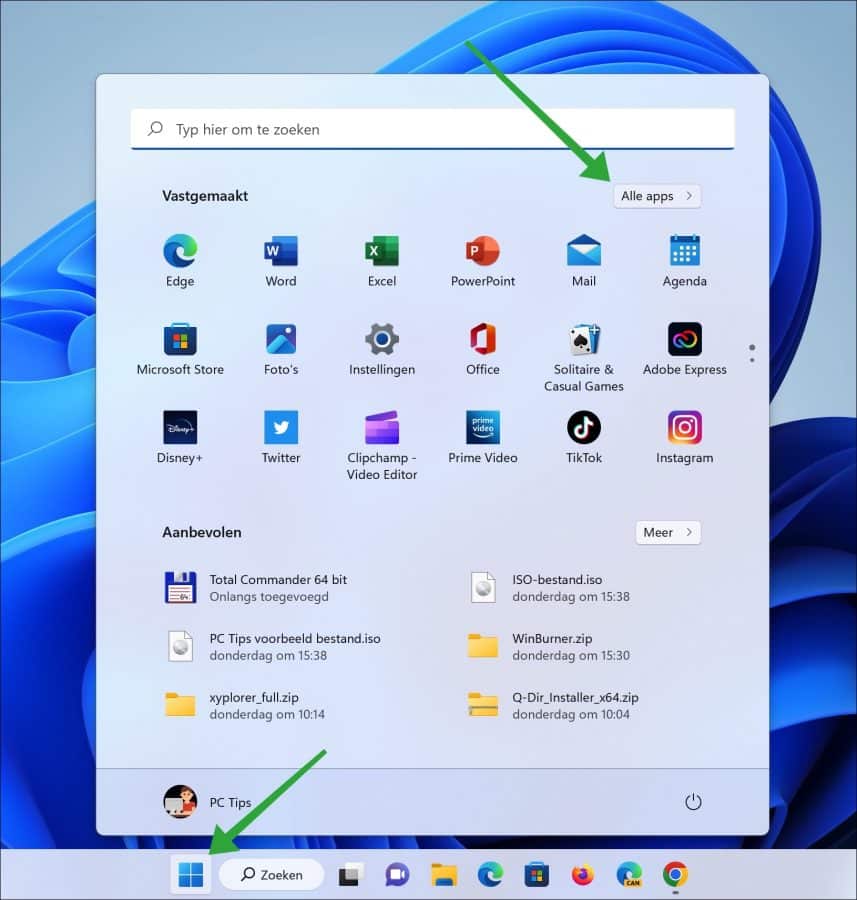This screenshot has height=900, width=857.
Task: Open the Mail app
Action: [x=584, y=261]
